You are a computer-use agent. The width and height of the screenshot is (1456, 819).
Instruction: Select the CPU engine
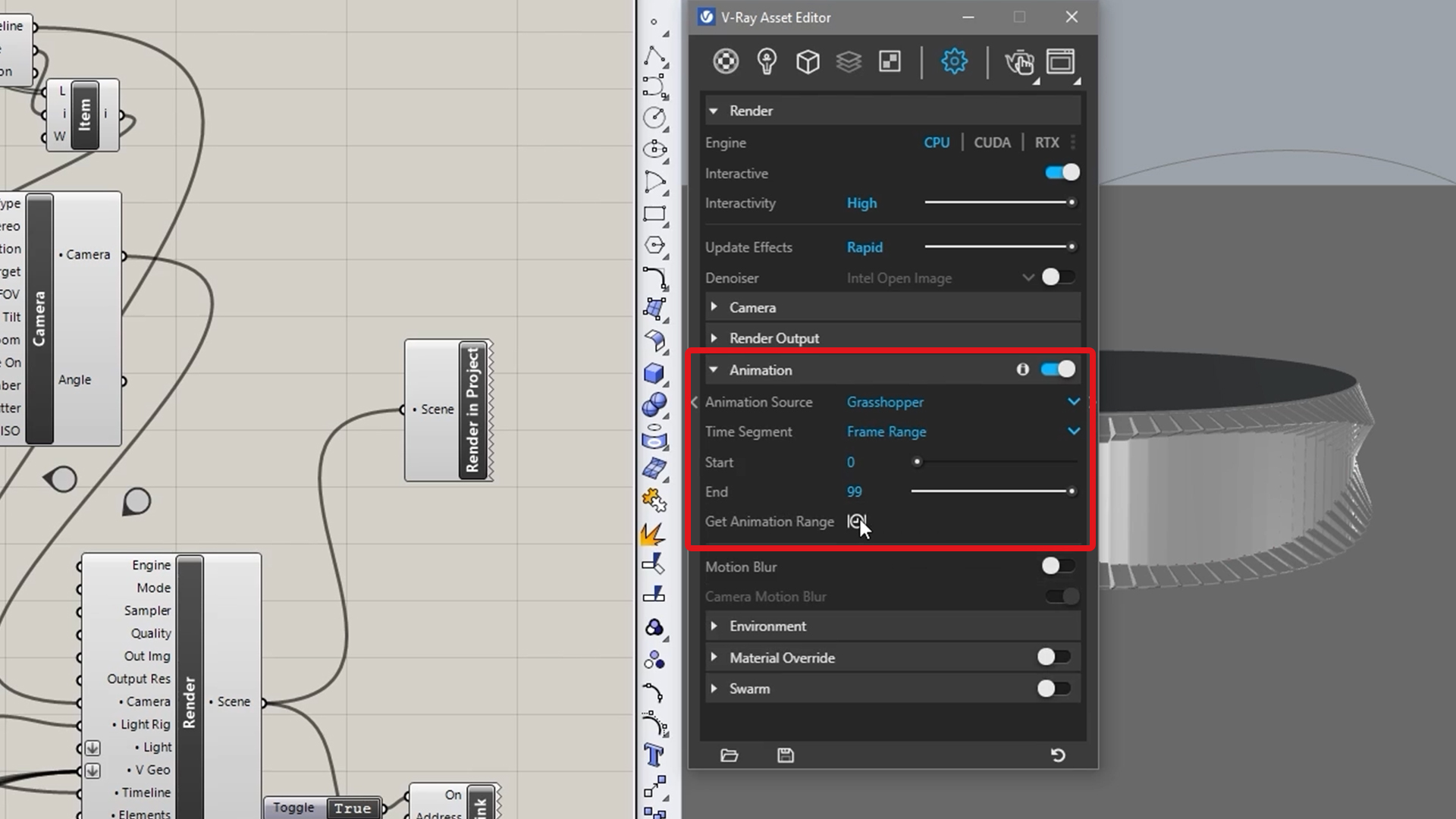(x=937, y=143)
